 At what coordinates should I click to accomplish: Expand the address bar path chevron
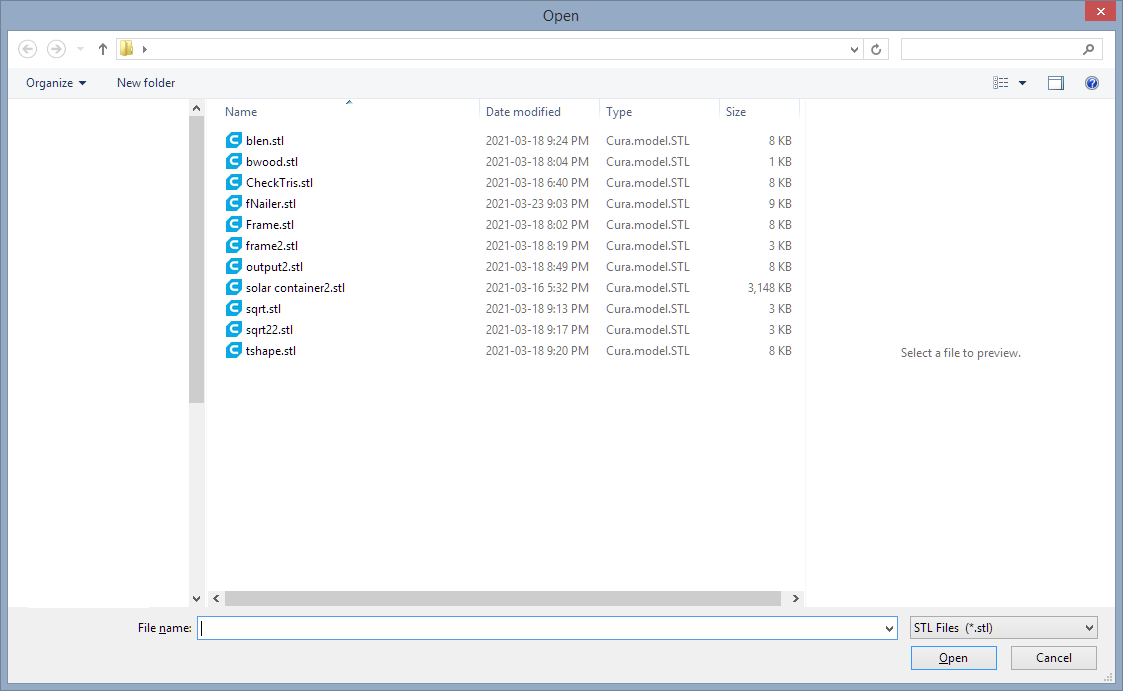click(x=145, y=49)
